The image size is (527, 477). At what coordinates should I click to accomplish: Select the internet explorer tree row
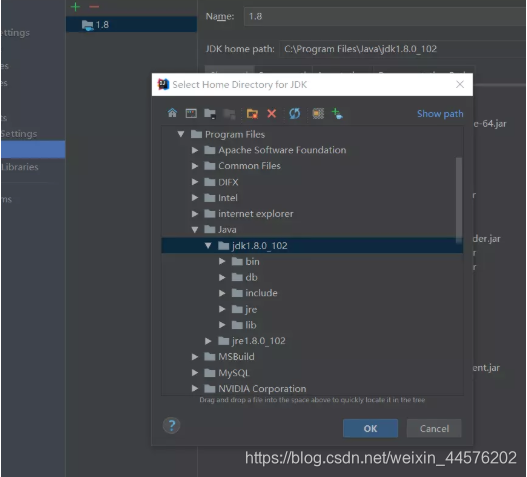tap(312, 213)
